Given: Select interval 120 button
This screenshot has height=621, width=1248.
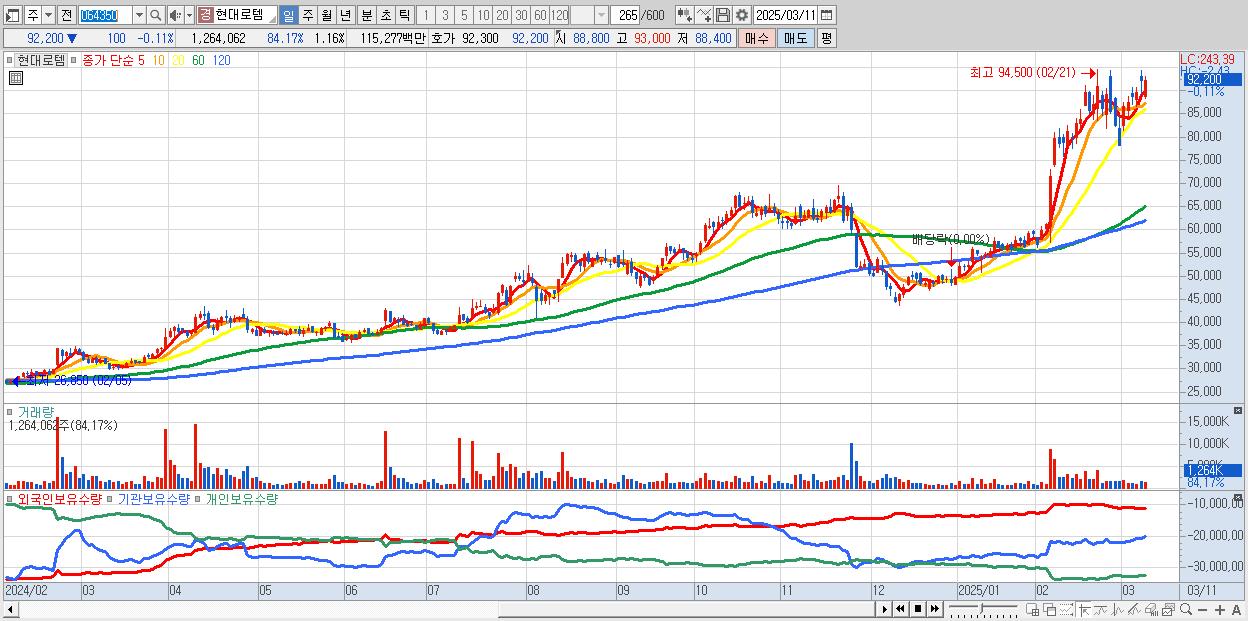Looking at the screenshot, I should point(560,15).
